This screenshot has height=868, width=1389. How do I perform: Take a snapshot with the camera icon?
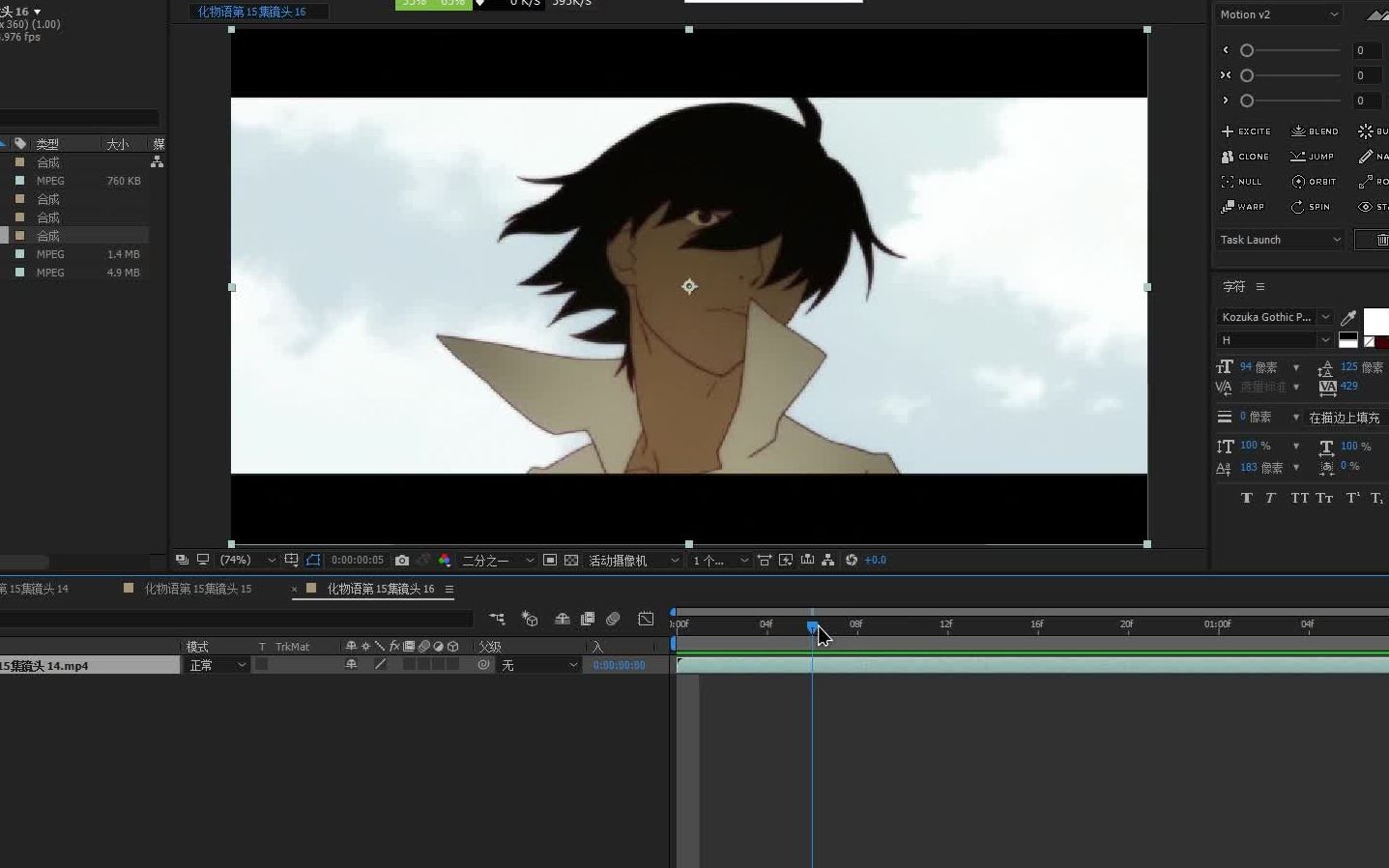tap(402, 560)
